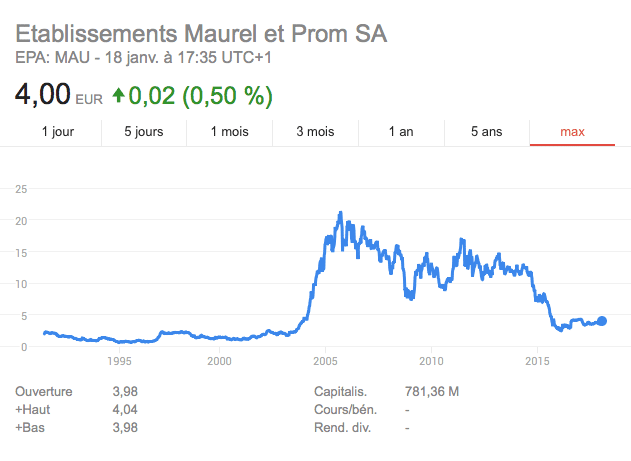Click the 2005 label on the time axis

[x=325, y=361]
